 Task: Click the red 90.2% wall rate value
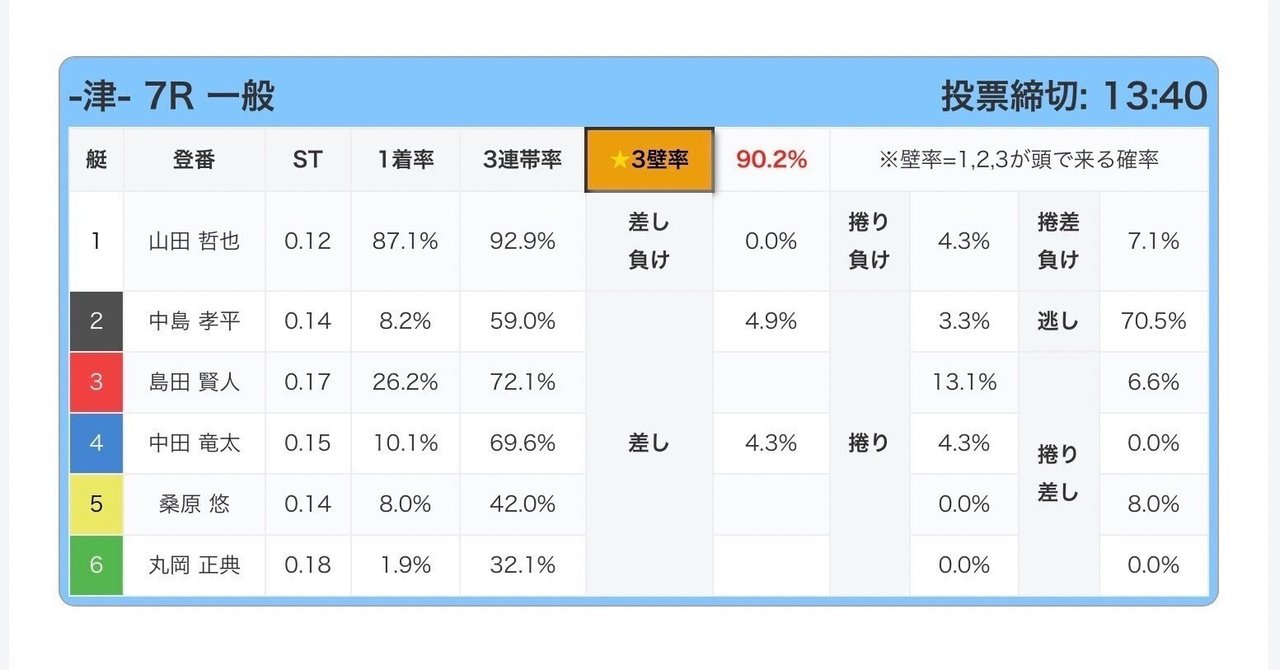tap(771, 160)
